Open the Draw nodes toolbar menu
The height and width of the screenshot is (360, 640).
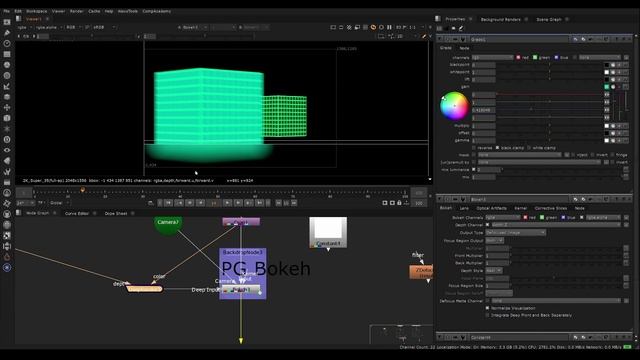[x=7, y=33]
